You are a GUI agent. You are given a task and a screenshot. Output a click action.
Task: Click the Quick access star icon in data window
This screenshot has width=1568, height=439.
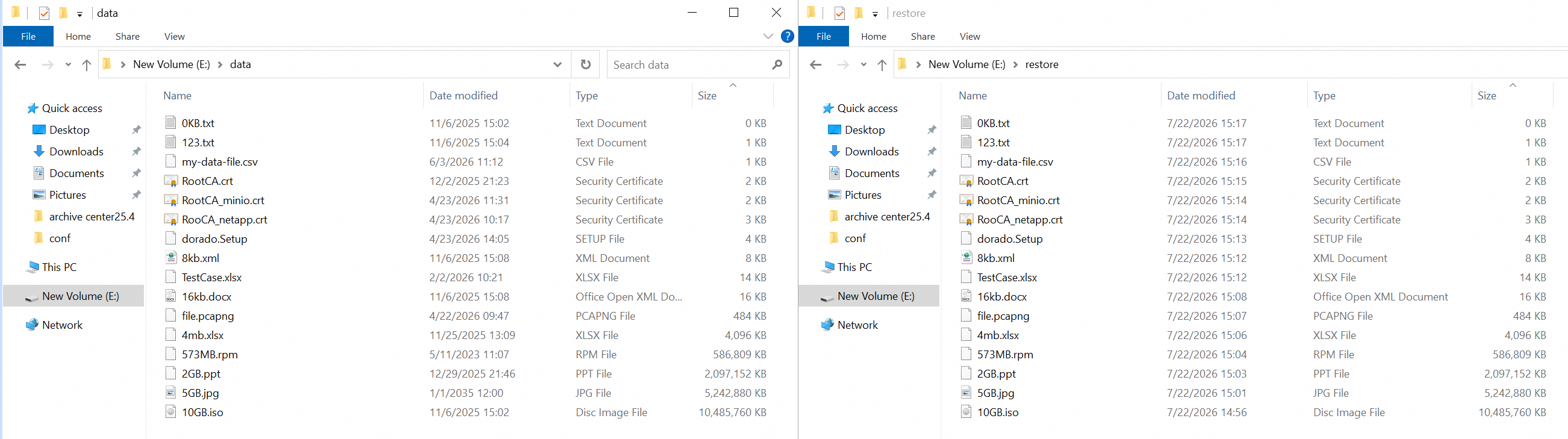[33, 108]
